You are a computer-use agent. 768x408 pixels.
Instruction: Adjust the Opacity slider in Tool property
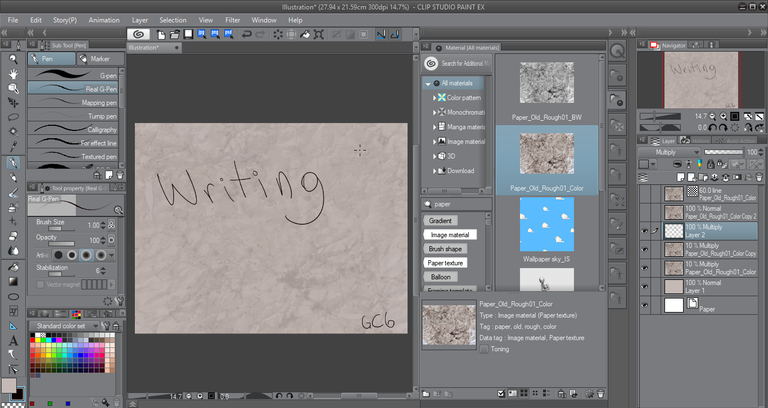point(61,243)
